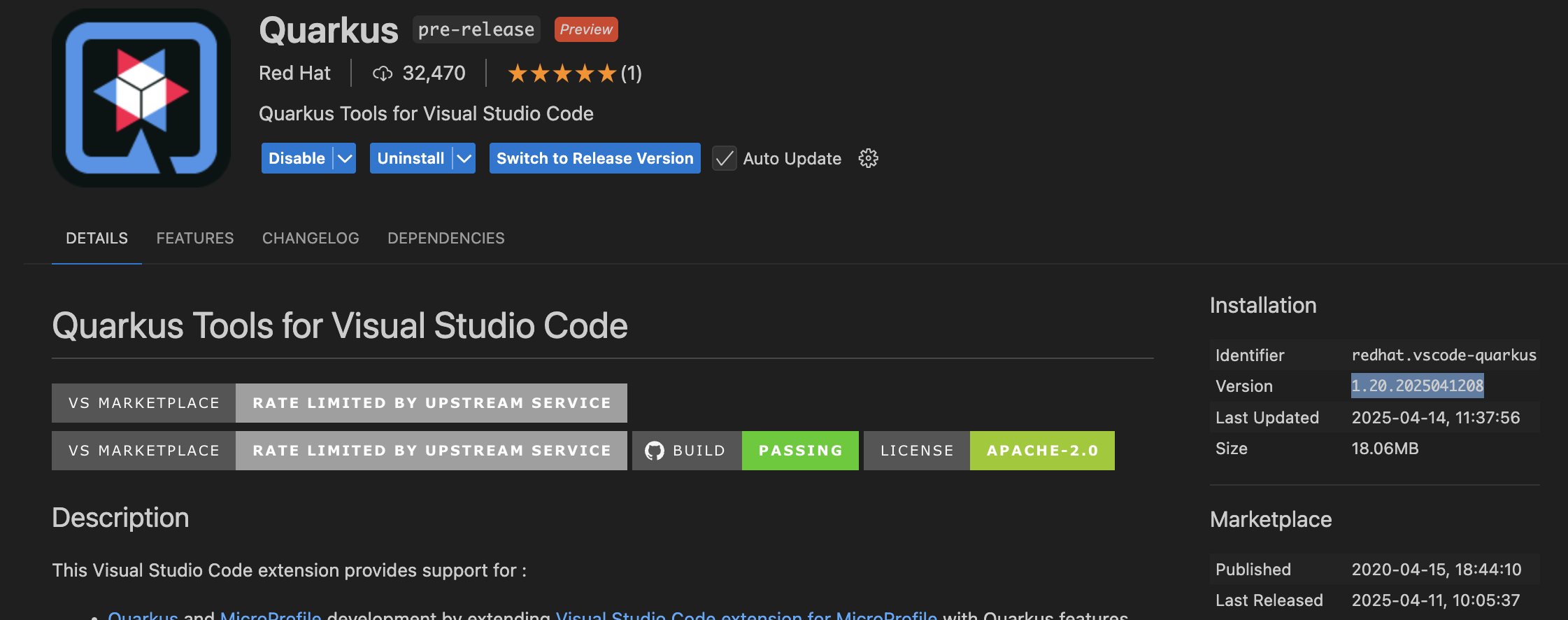The height and width of the screenshot is (620, 1568).
Task: Click the GitHub build passing badge
Action: (x=745, y=451)
